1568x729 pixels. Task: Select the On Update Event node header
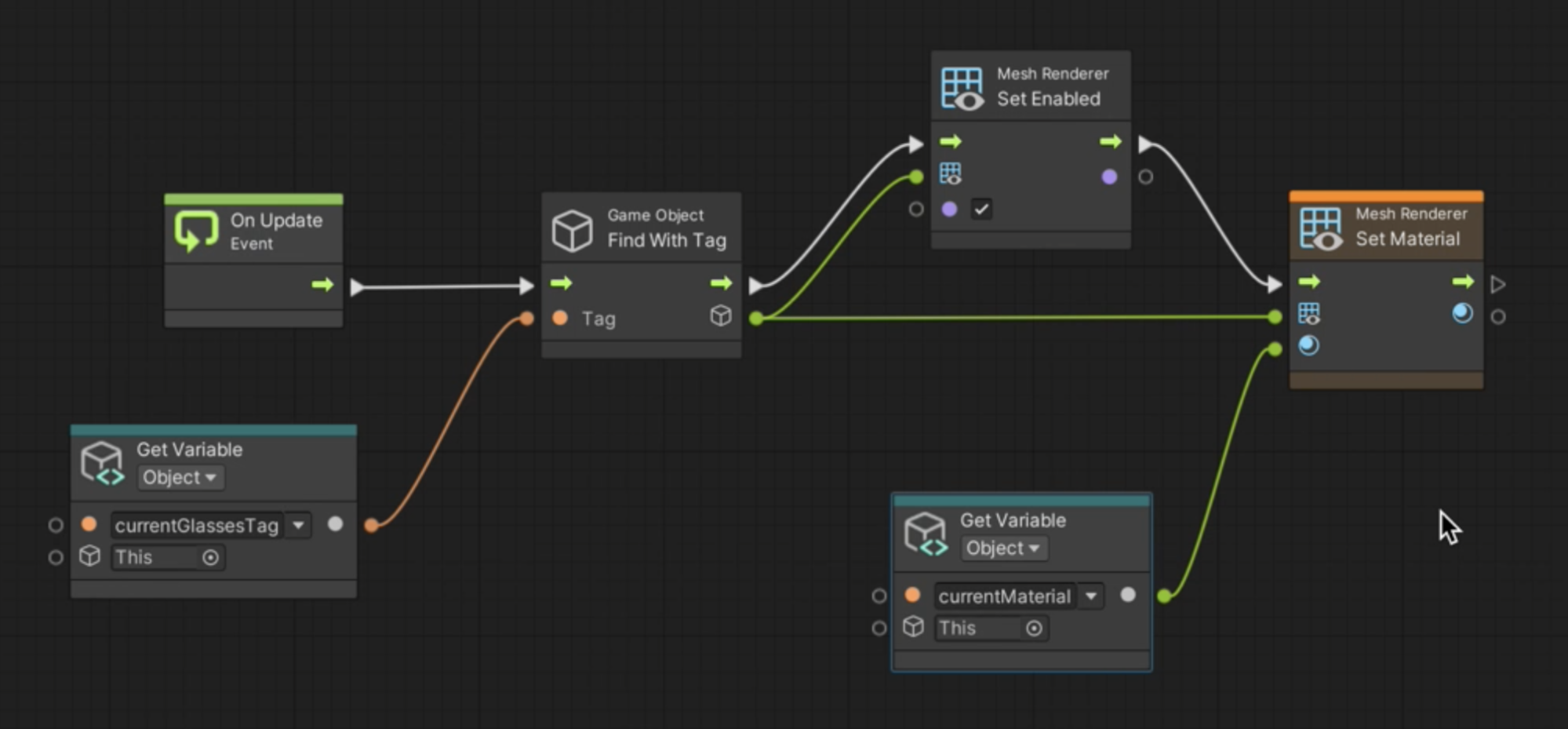point(275,231)
